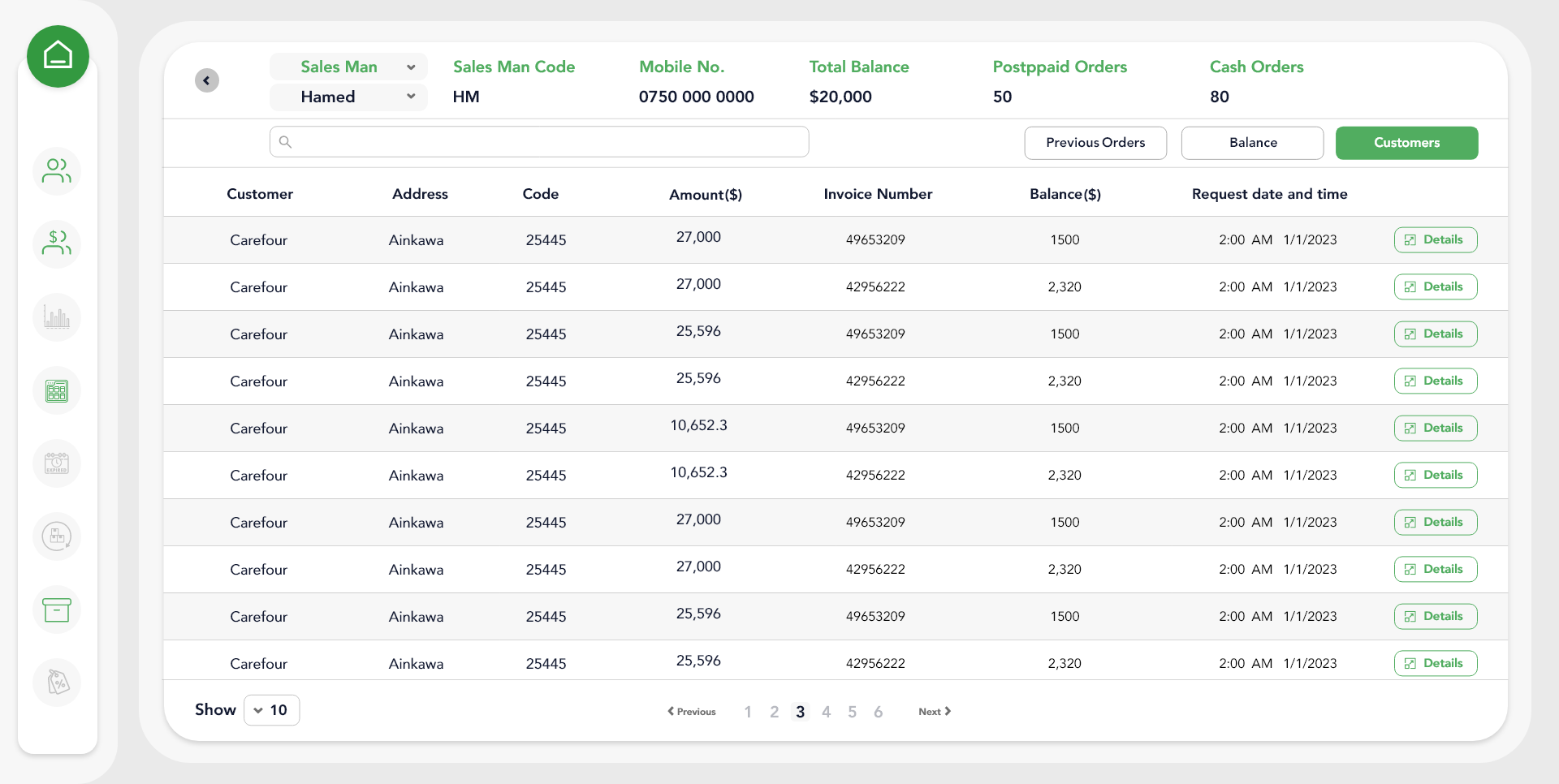Go to page 4
Screen dimensions: 1559x784
click(826, 712)
